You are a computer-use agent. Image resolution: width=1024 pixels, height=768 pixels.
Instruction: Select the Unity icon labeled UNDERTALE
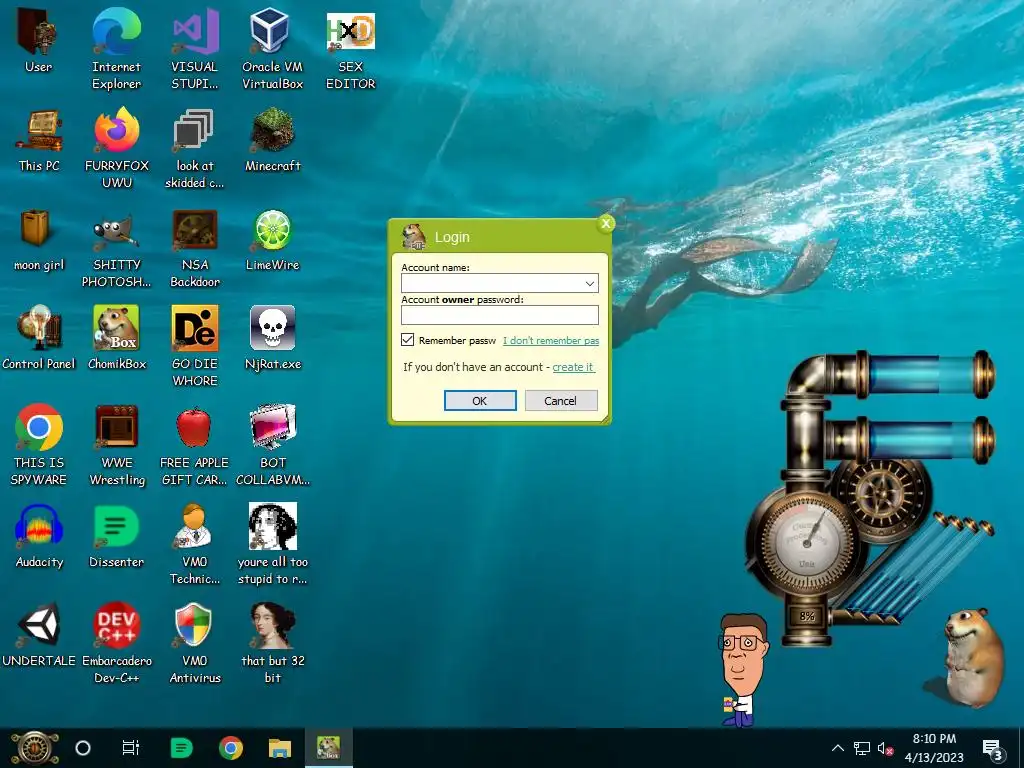[x=39, y=635]
